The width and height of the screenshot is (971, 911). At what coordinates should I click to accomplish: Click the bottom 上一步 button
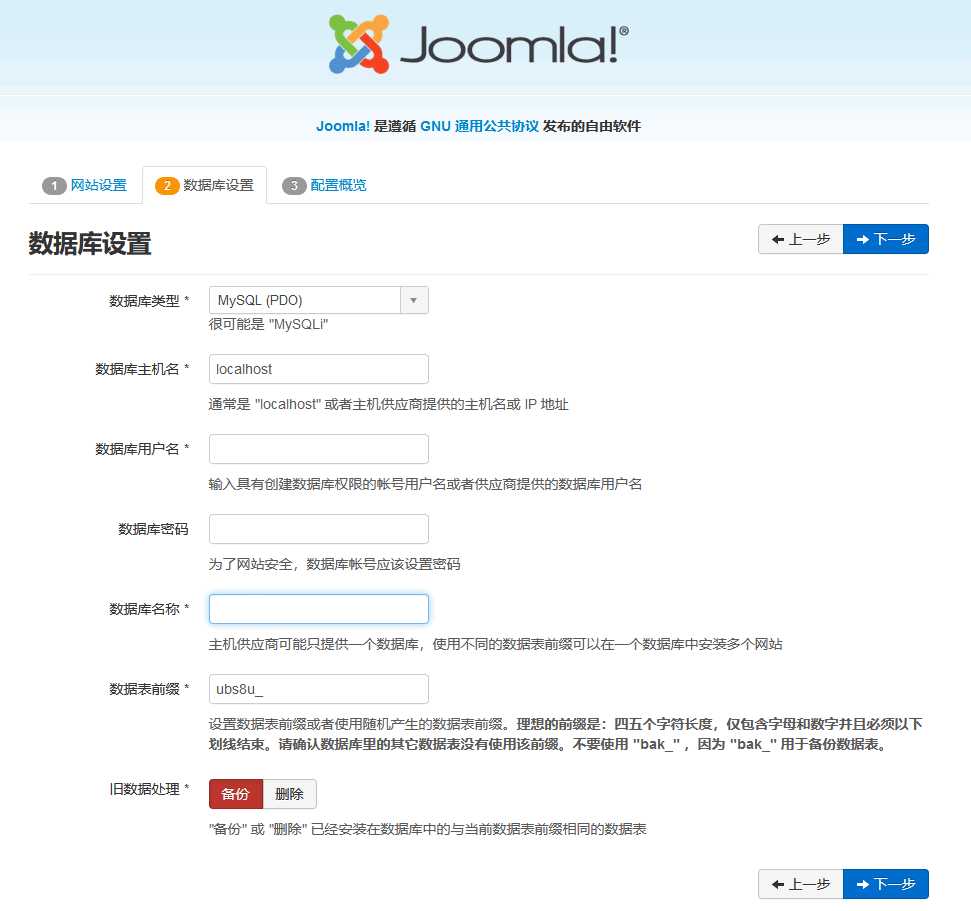[801, 884]
